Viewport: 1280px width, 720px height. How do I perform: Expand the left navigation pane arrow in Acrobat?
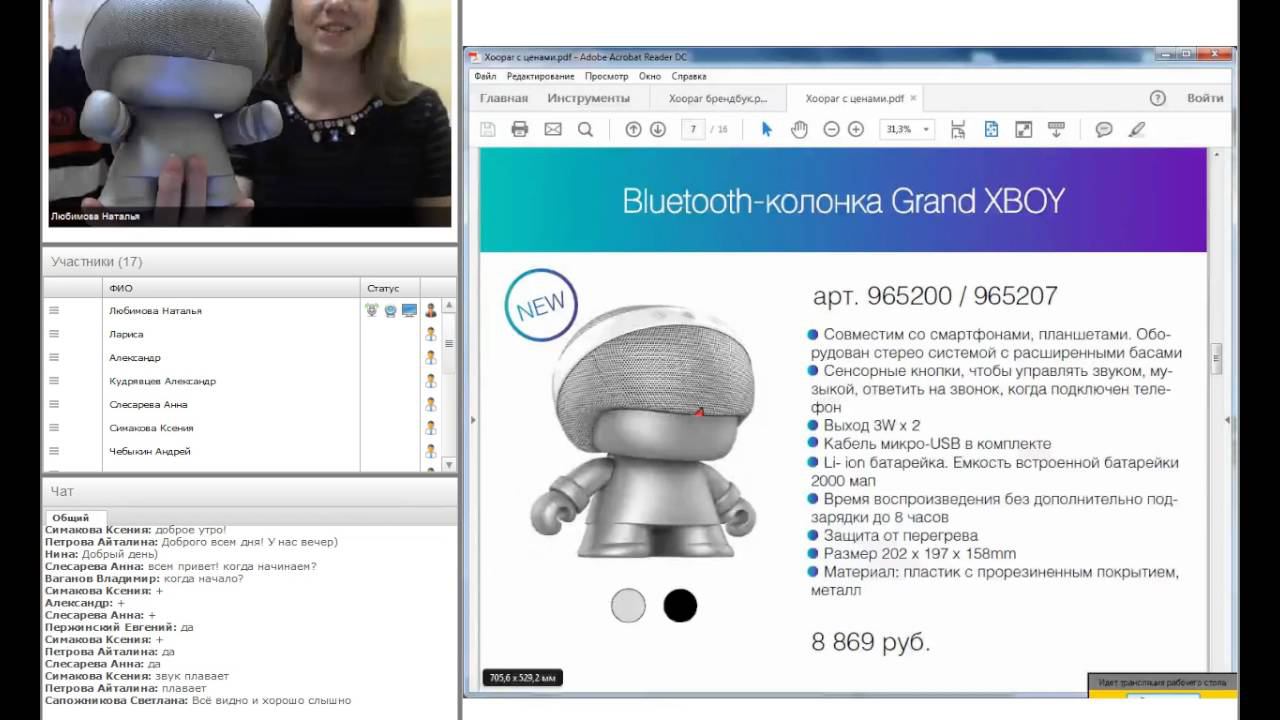473,421
